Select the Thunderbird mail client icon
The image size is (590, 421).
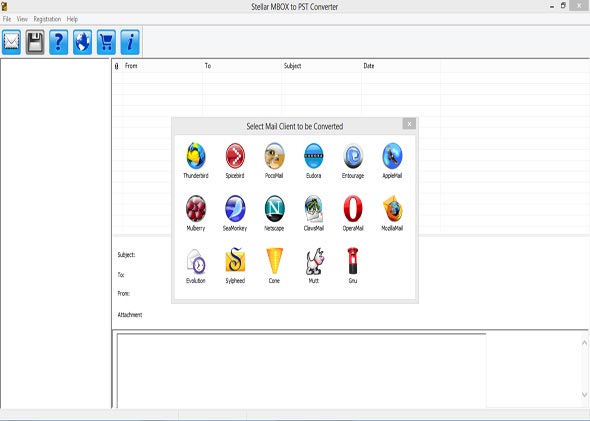pyautogui.click(x=196, y=156)
